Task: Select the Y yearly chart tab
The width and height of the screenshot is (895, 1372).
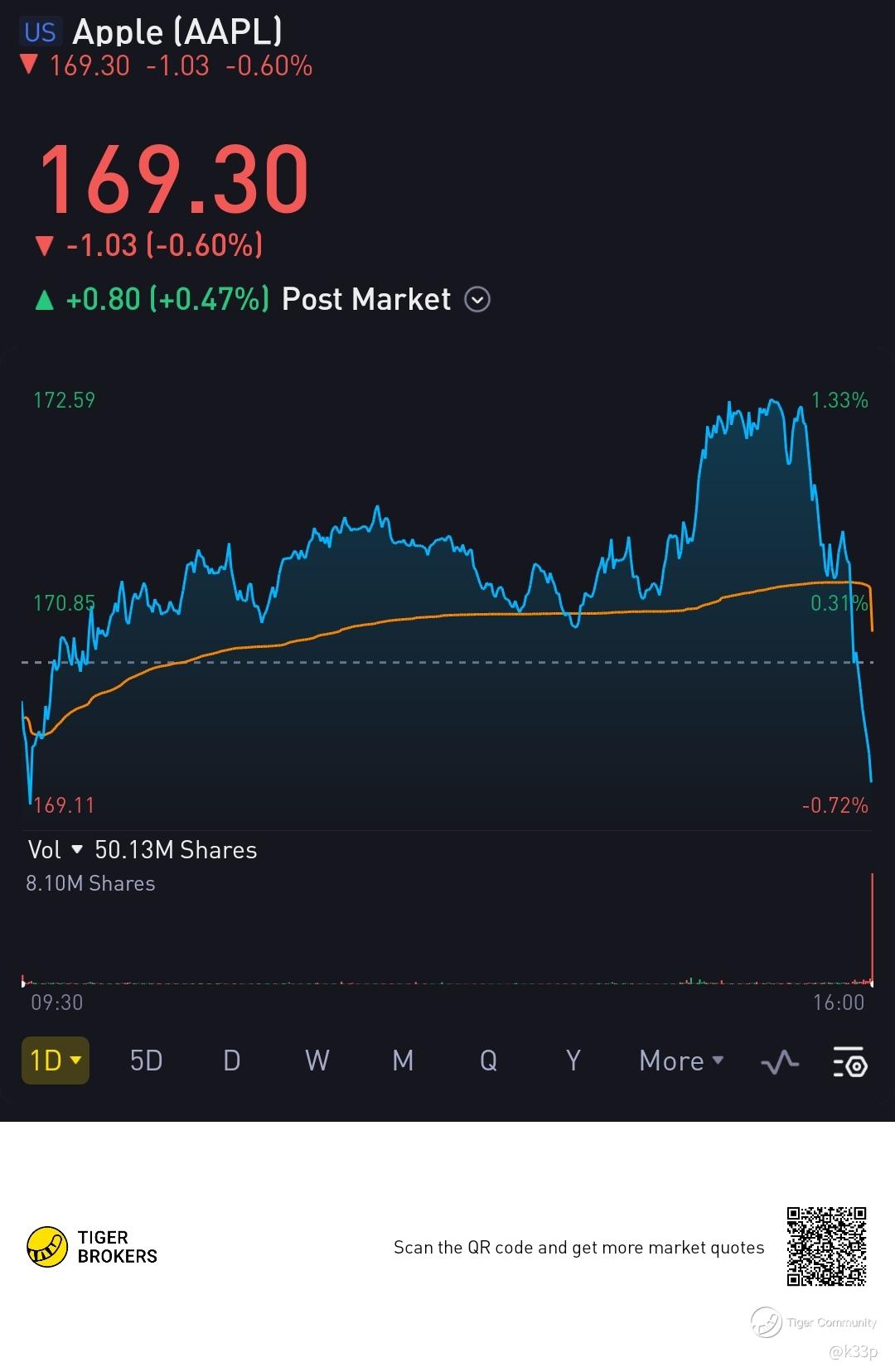Action: click(x=573, y=1061)
